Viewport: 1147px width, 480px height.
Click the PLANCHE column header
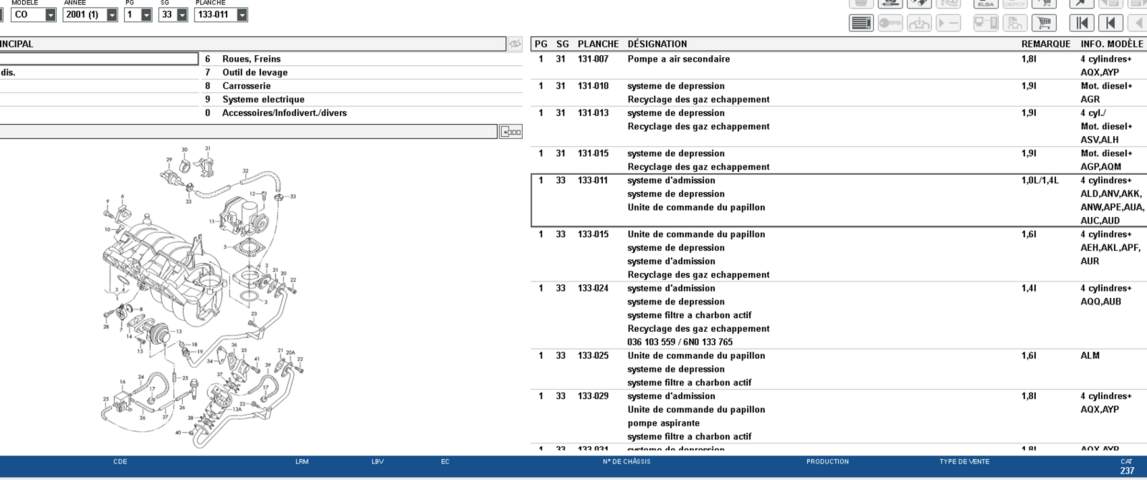pos(598,45)
